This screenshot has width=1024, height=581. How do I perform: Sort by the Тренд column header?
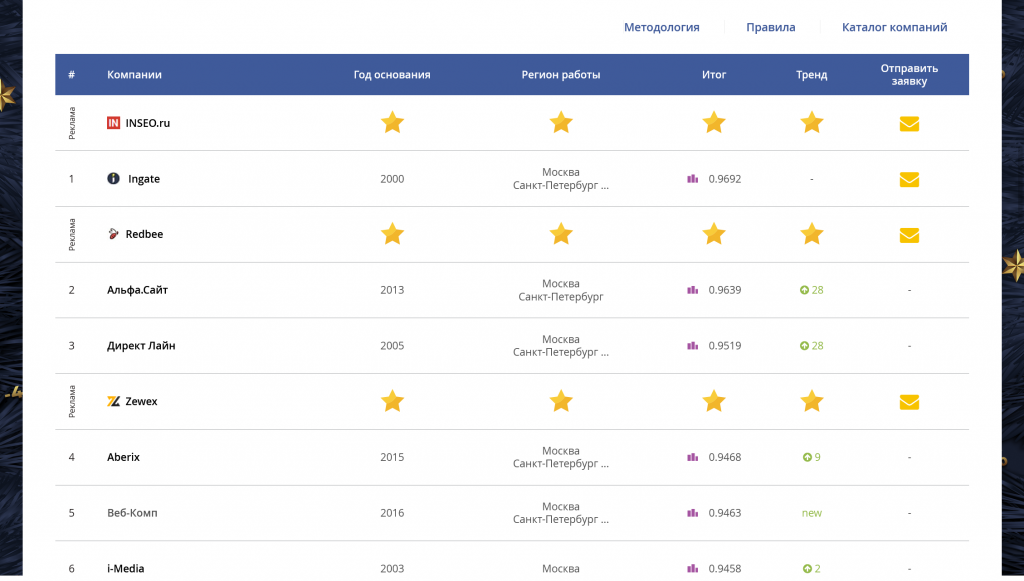[812, 74]
